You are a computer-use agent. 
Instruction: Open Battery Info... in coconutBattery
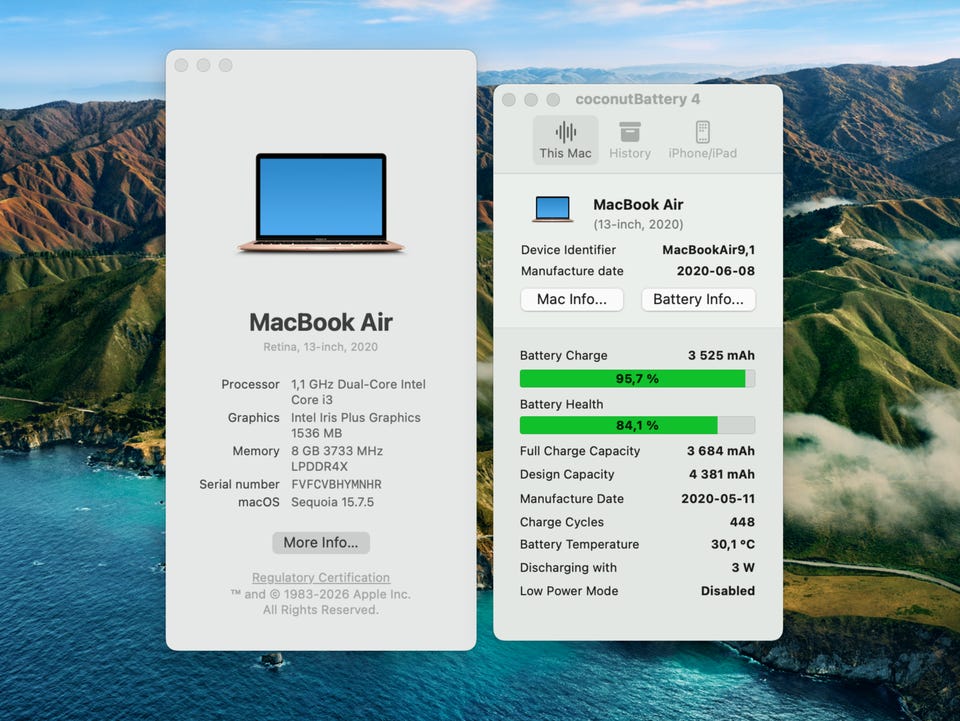coord(698,299)
